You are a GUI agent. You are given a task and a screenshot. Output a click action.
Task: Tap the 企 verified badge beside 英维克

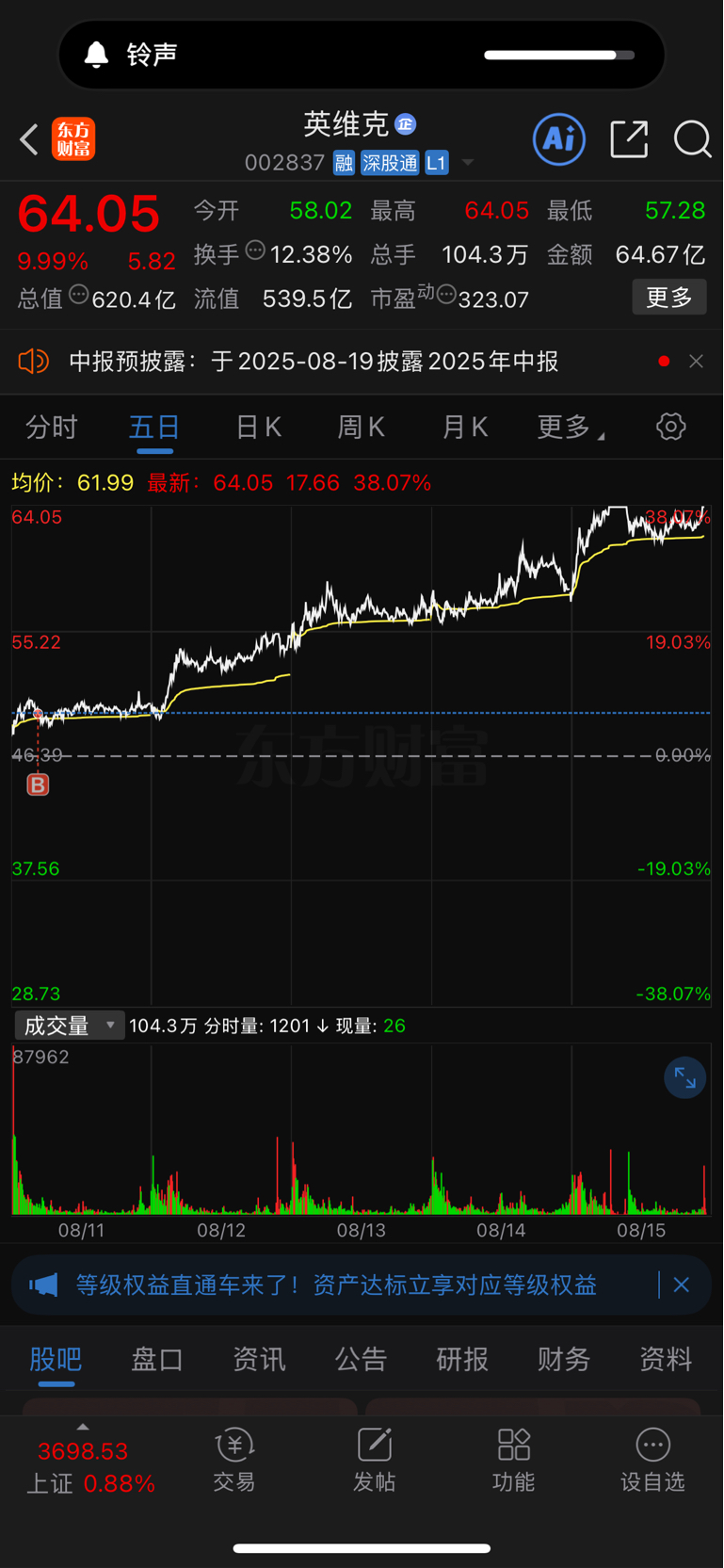click(x=406, y=123)
